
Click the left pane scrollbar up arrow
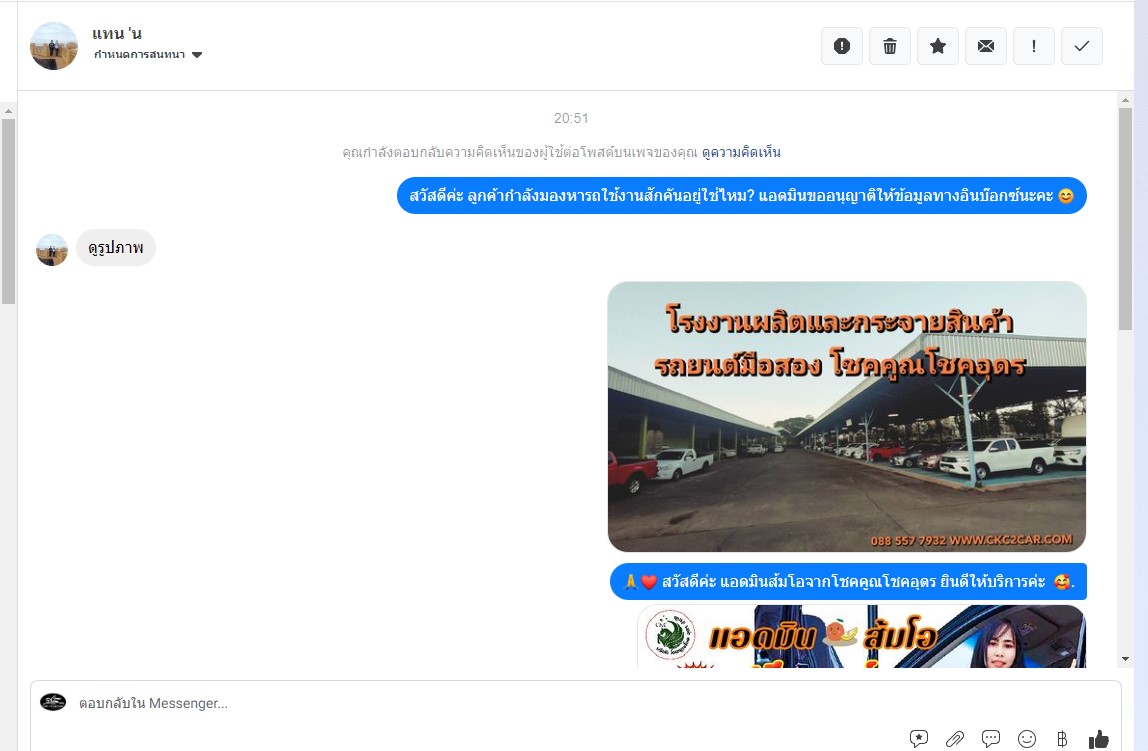(x=8, y=111)
